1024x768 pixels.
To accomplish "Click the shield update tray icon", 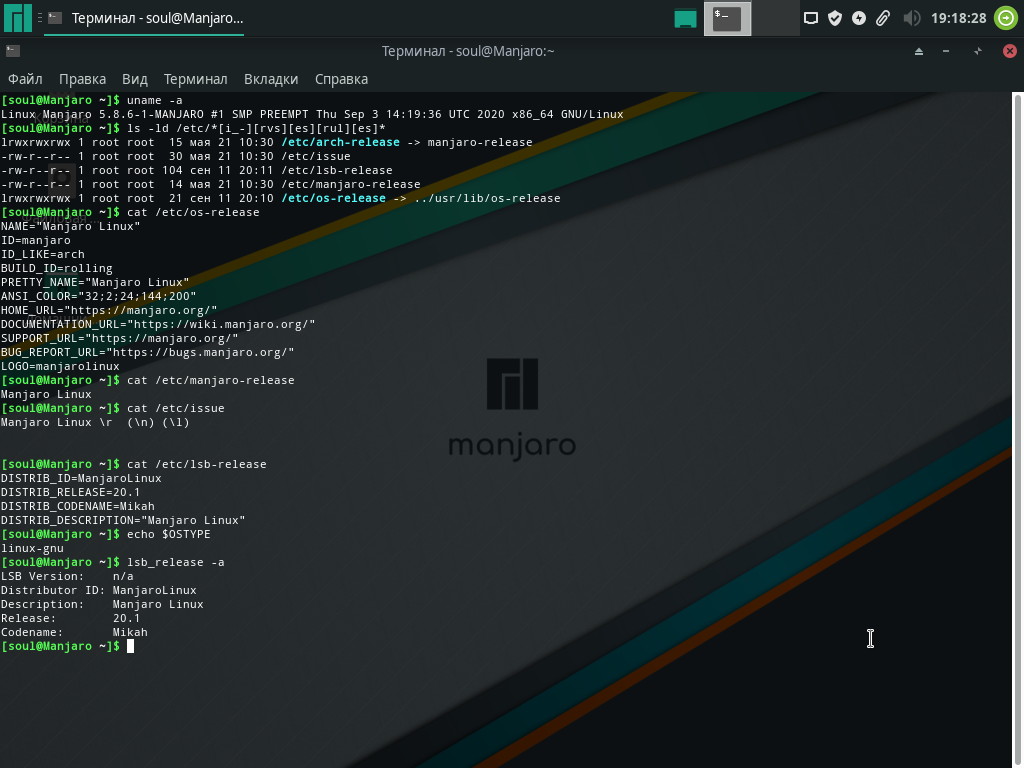I will 835,18.
